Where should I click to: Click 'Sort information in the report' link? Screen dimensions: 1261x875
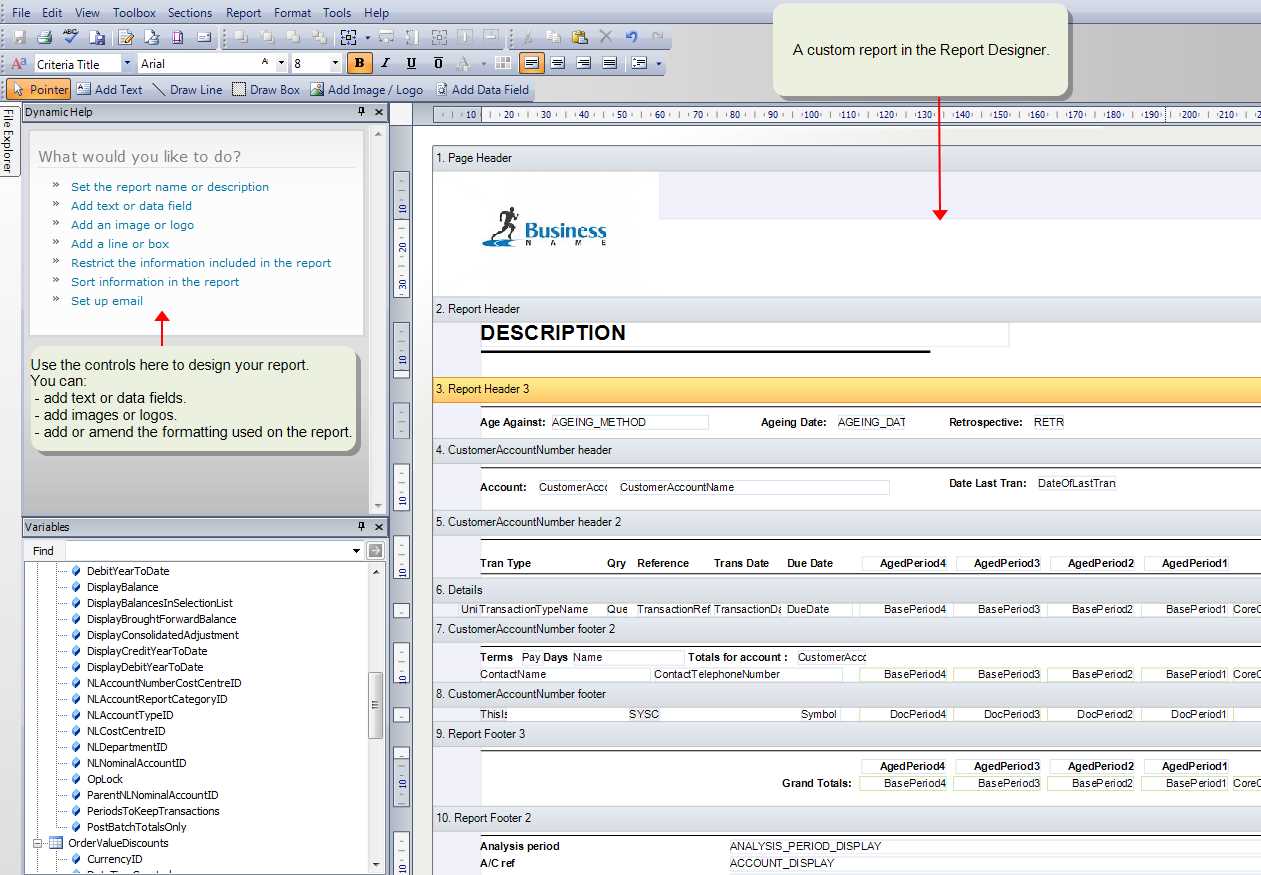[x=155, y=282]
